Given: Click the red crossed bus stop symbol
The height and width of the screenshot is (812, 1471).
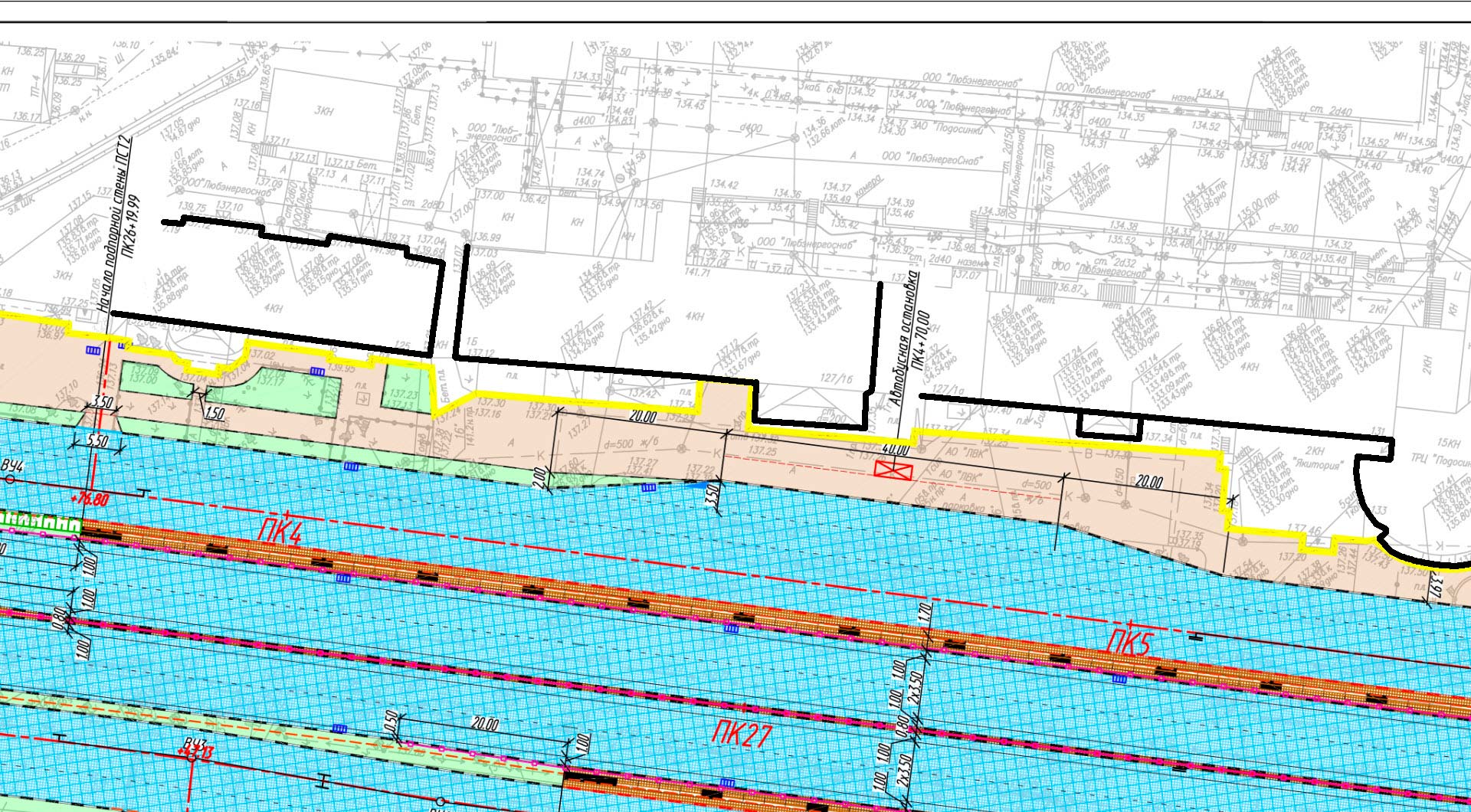Looking at the screenshot, I should click(893, 470).
